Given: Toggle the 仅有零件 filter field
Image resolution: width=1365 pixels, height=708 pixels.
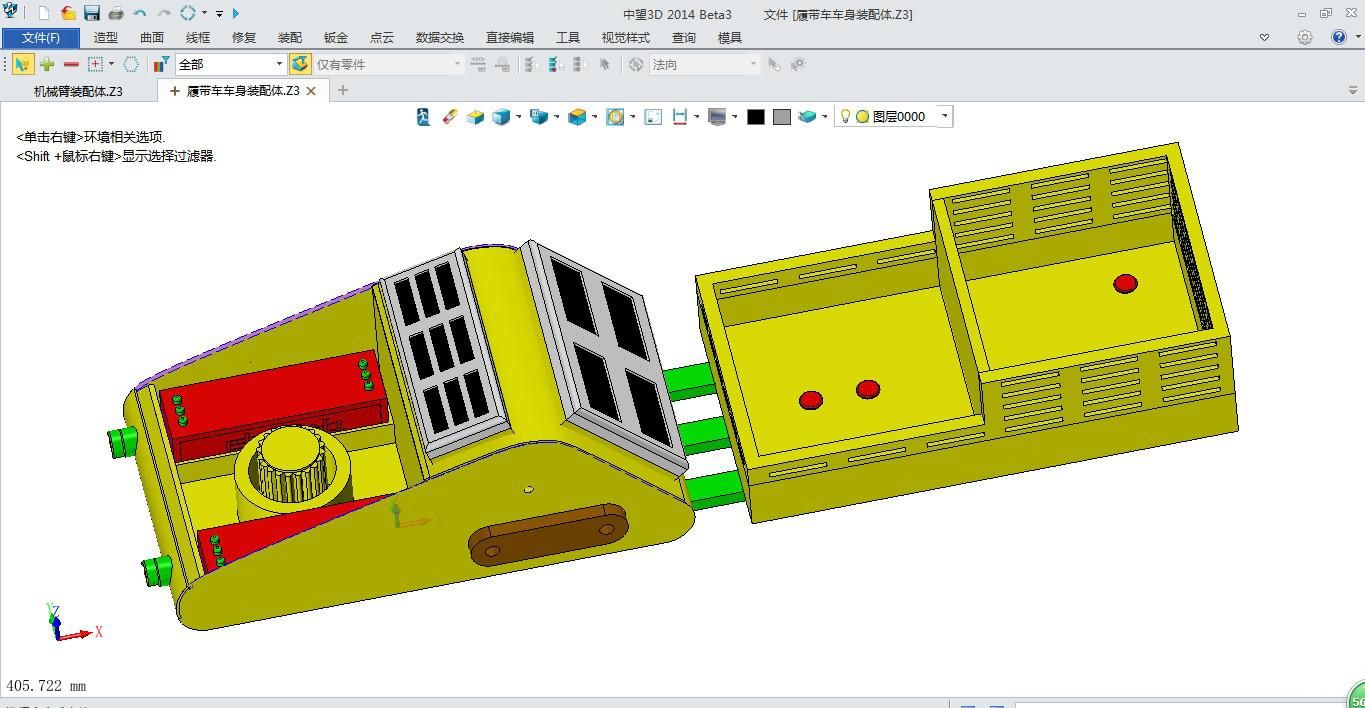Looking at the screenshot, I should pos(385,63).
